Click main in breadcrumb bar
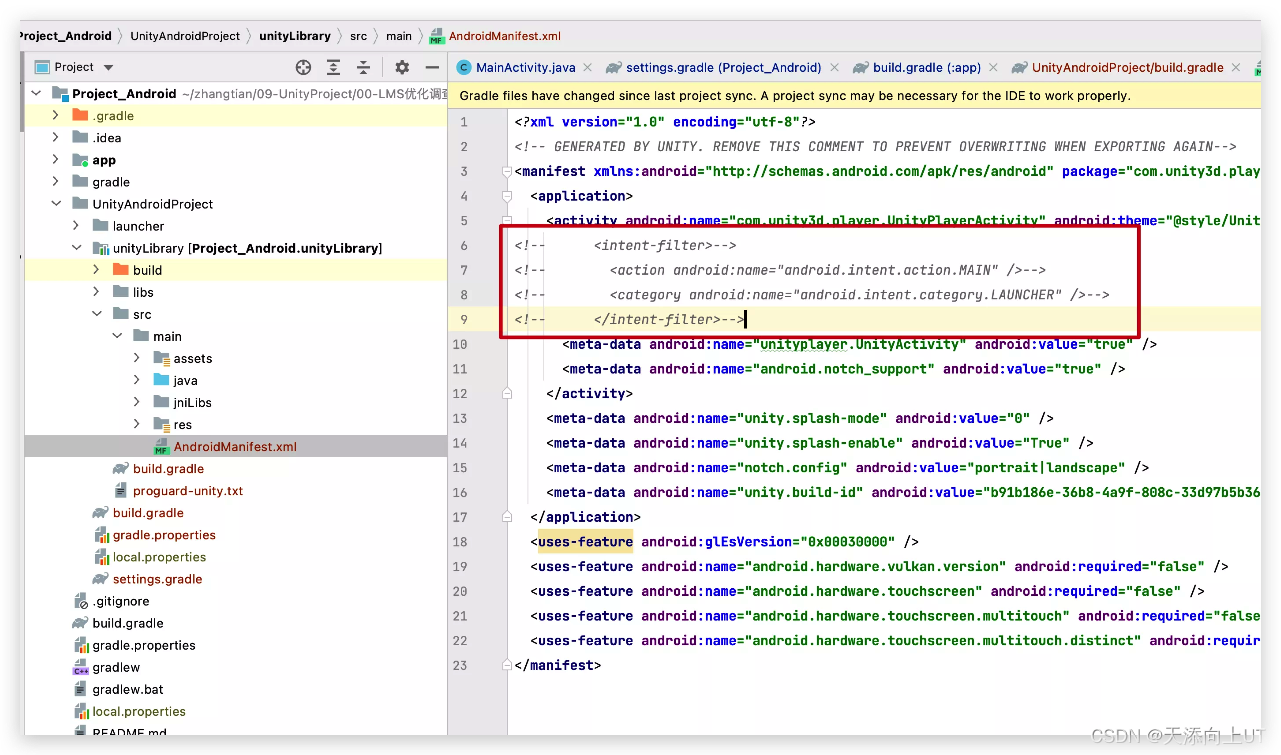Viewport: 1281px width, 755px height. pos(399,36)
